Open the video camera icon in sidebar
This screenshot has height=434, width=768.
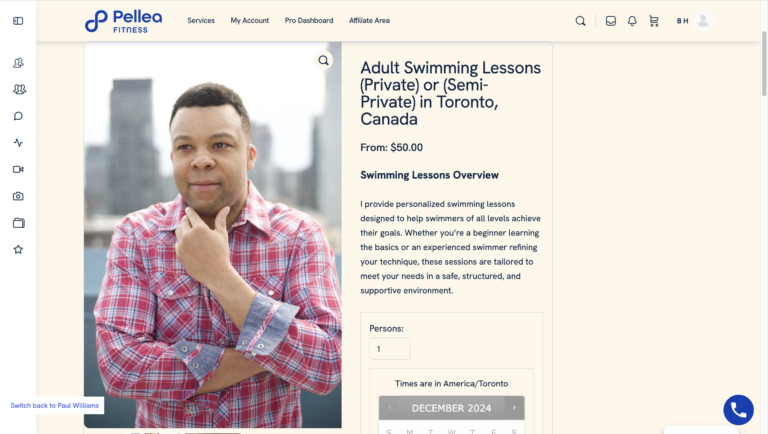tap(18, 169)
